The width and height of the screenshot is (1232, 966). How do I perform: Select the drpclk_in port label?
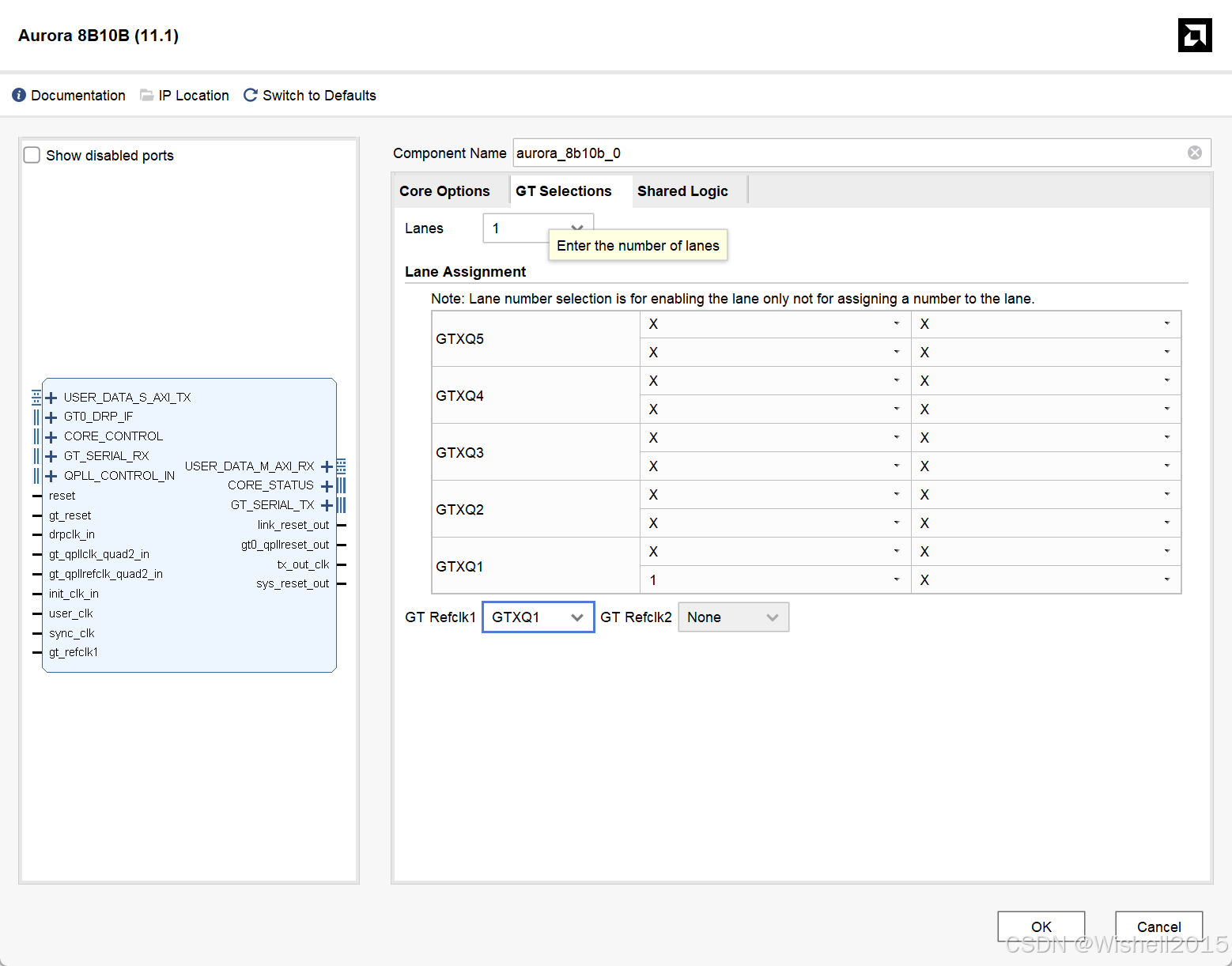tap(72, 534)
